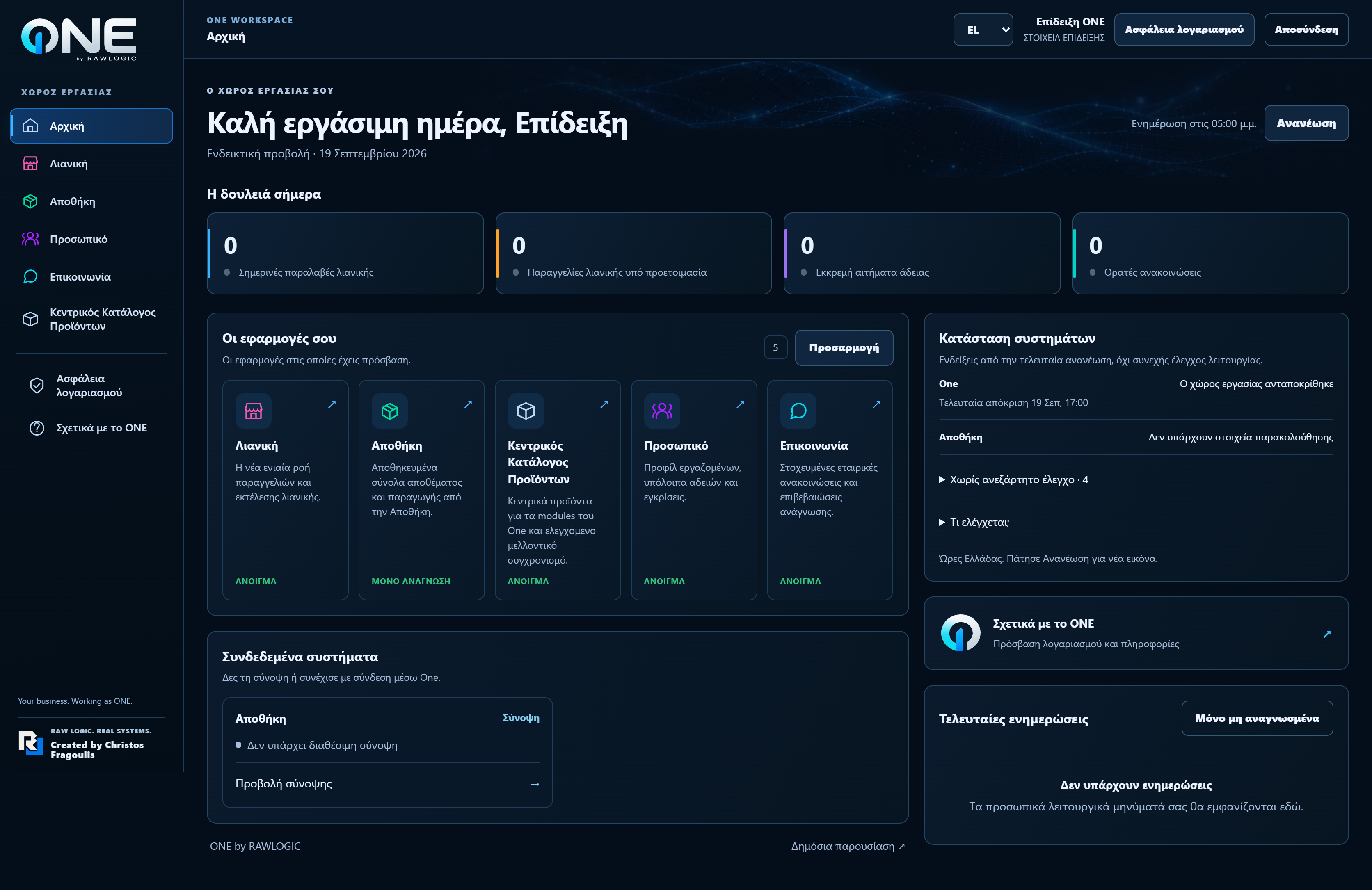
Task: Click the arrow on the Σχετικά με το ONE panel
Action: (x=1327, y=634)
